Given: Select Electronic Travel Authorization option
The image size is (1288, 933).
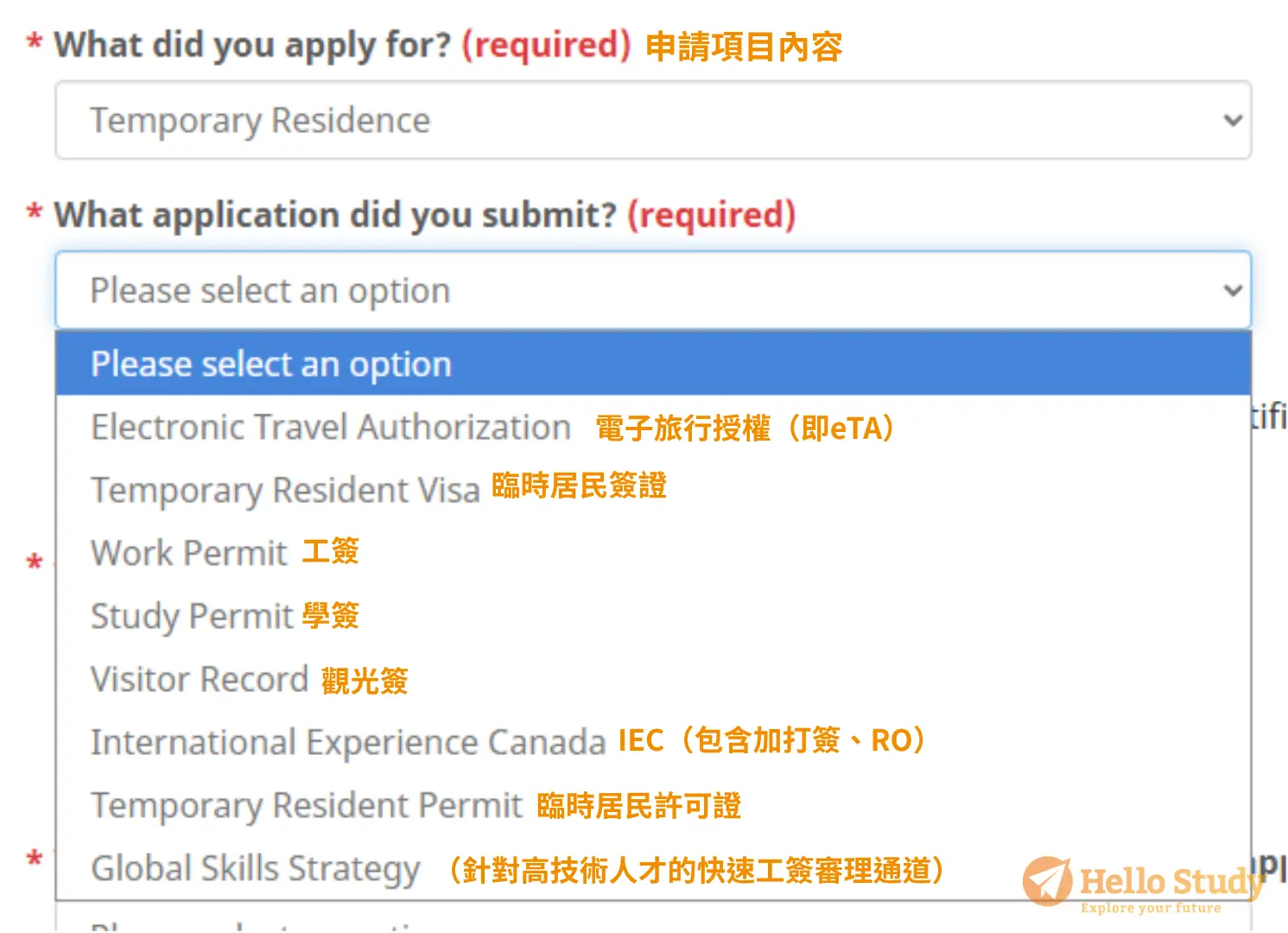Looking at the screenshot, I should (653, 427).
